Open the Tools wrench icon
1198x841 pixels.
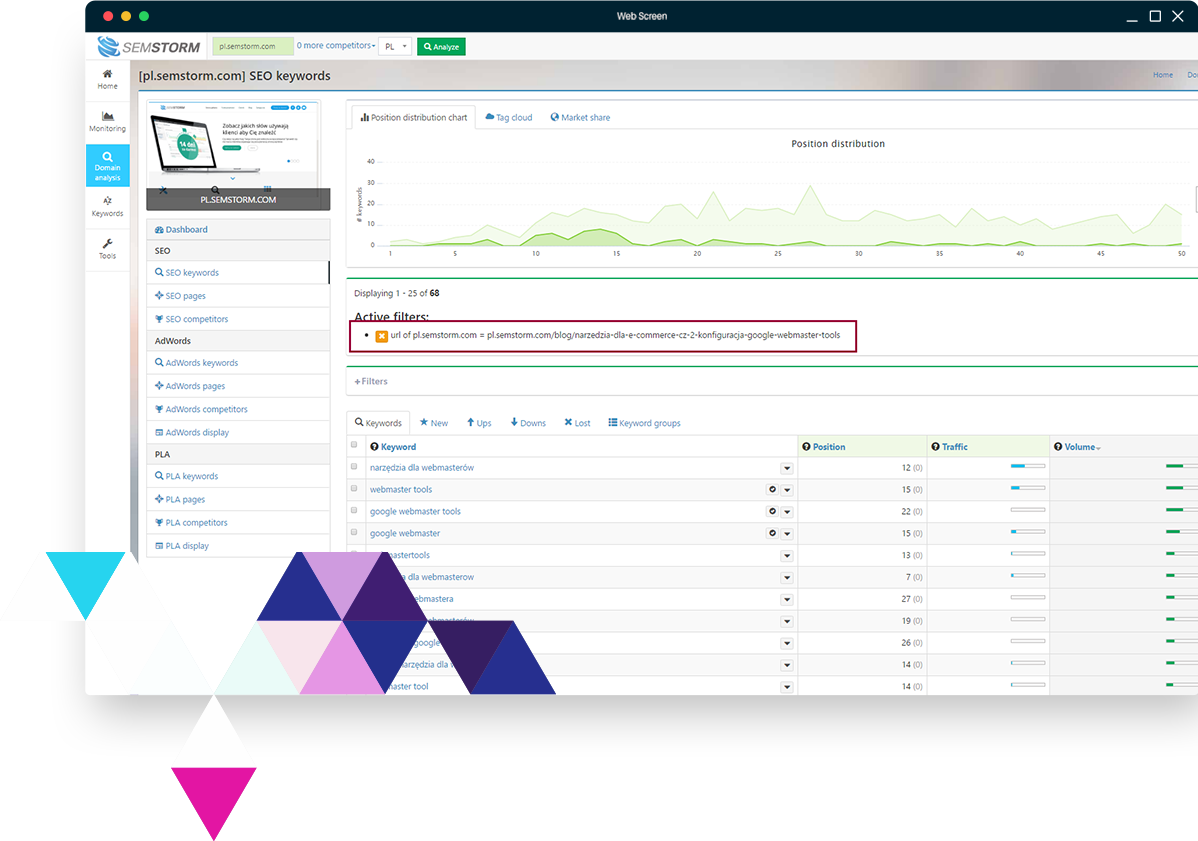point(107,248)
